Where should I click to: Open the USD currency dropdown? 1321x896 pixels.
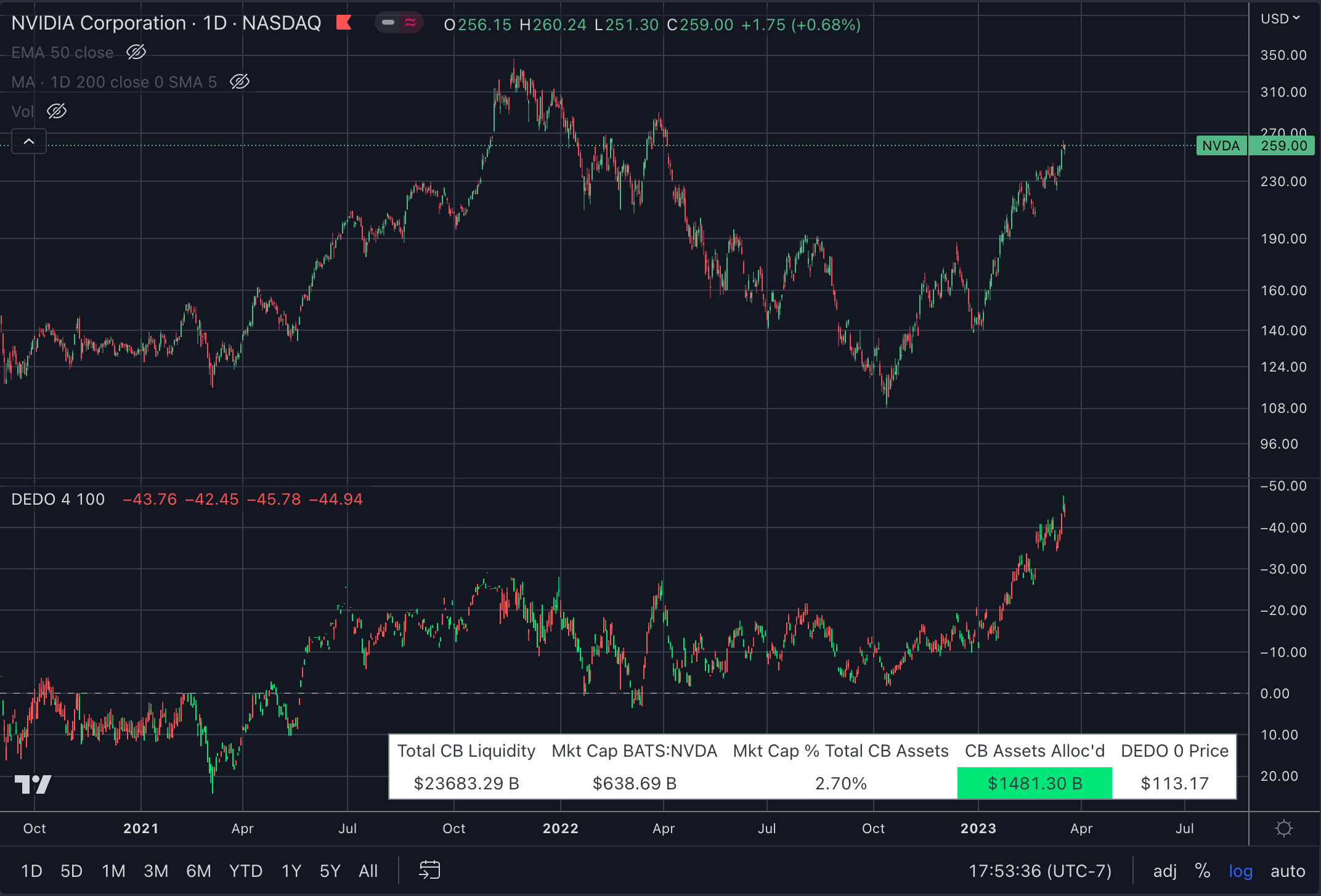[x=1280, y=18]
